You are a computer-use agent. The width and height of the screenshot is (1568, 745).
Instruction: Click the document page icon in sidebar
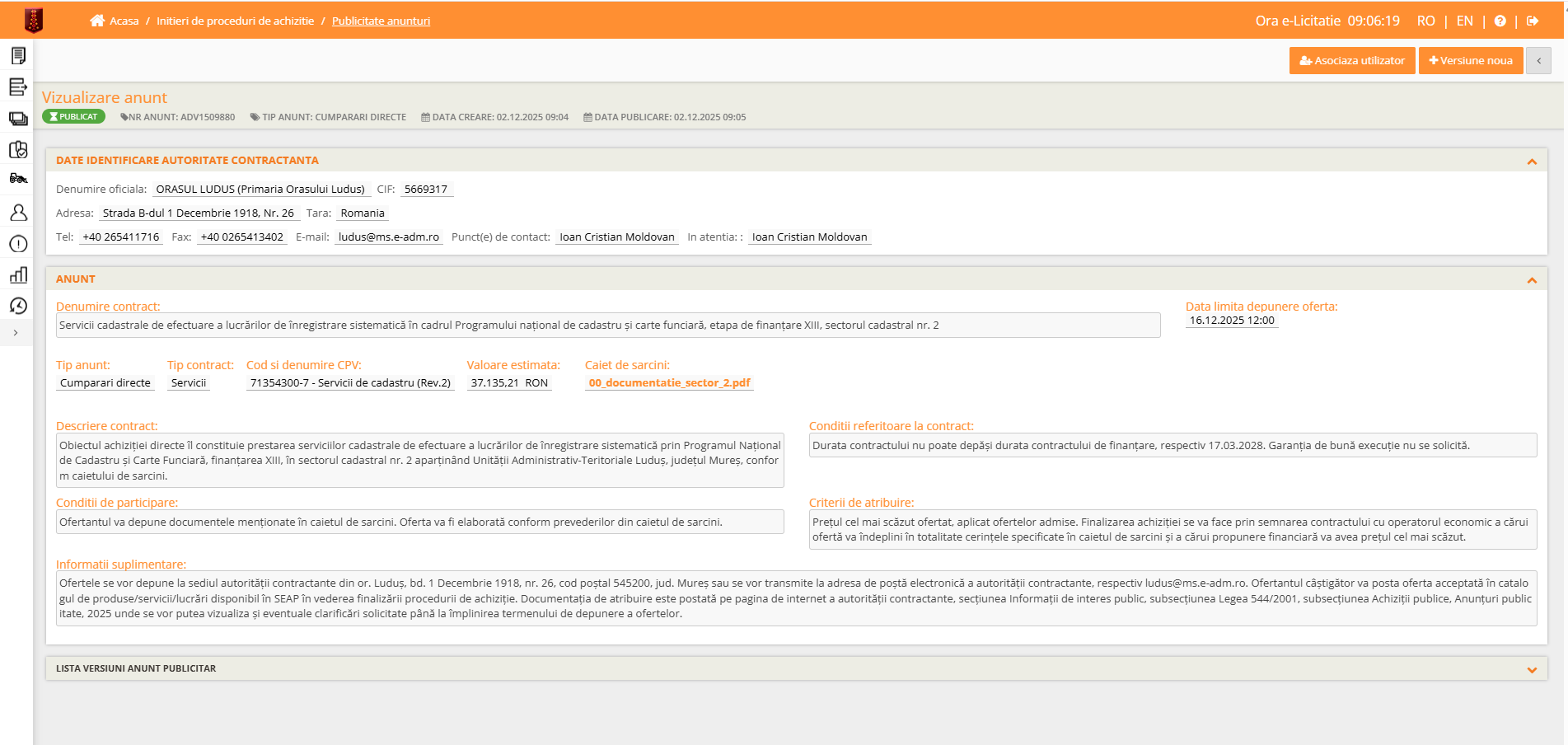tap(18, 55)
